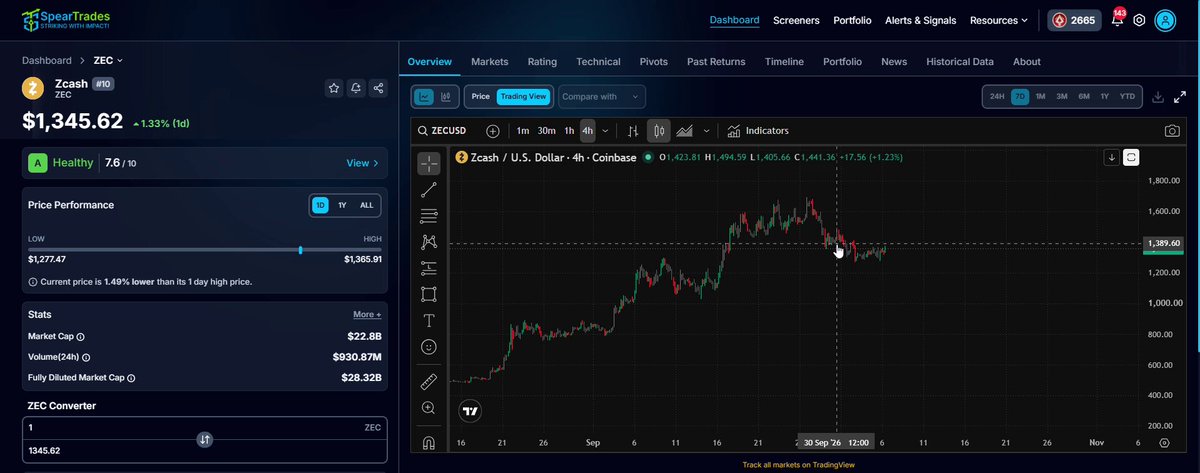
Task: Select the Price chart mode
Action: point(481,97)
